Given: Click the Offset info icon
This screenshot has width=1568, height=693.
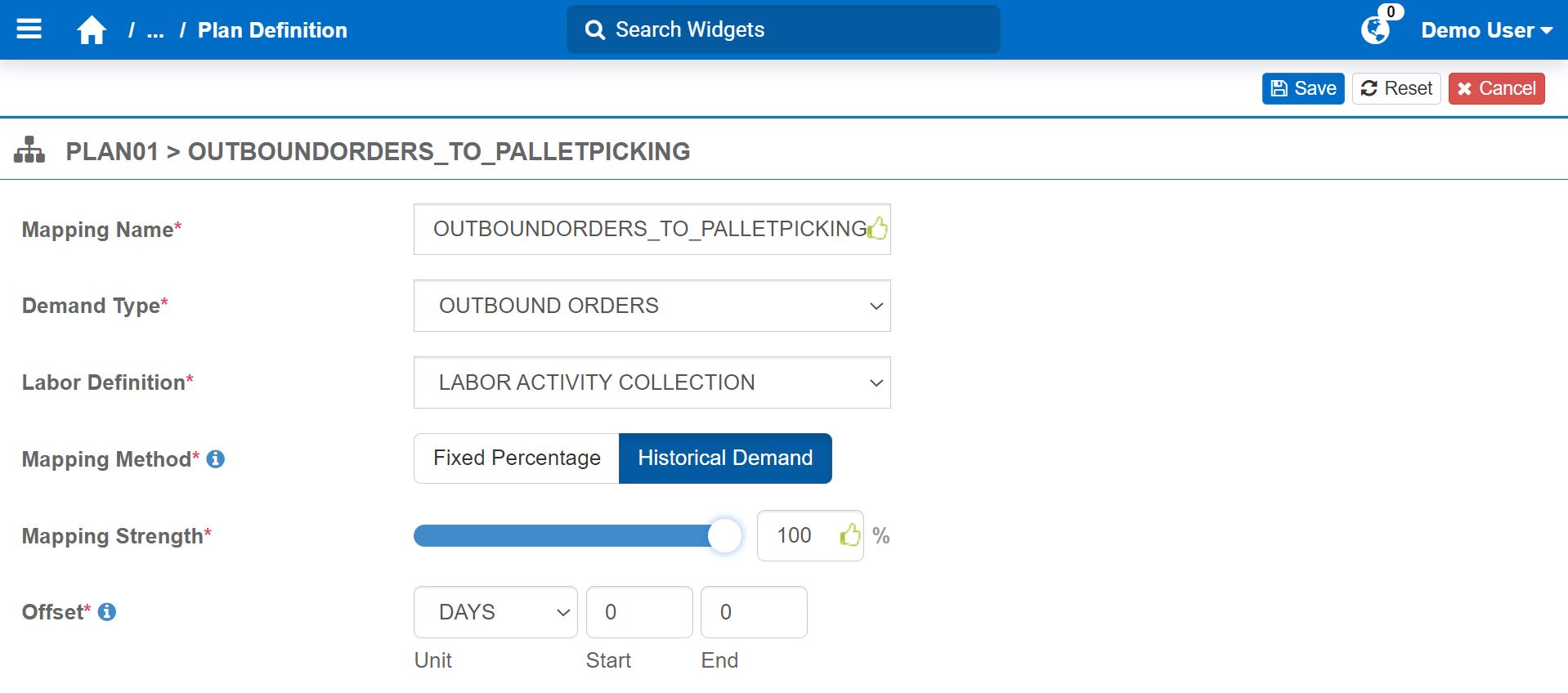Looking at the screenshot, I should [107, 612].
